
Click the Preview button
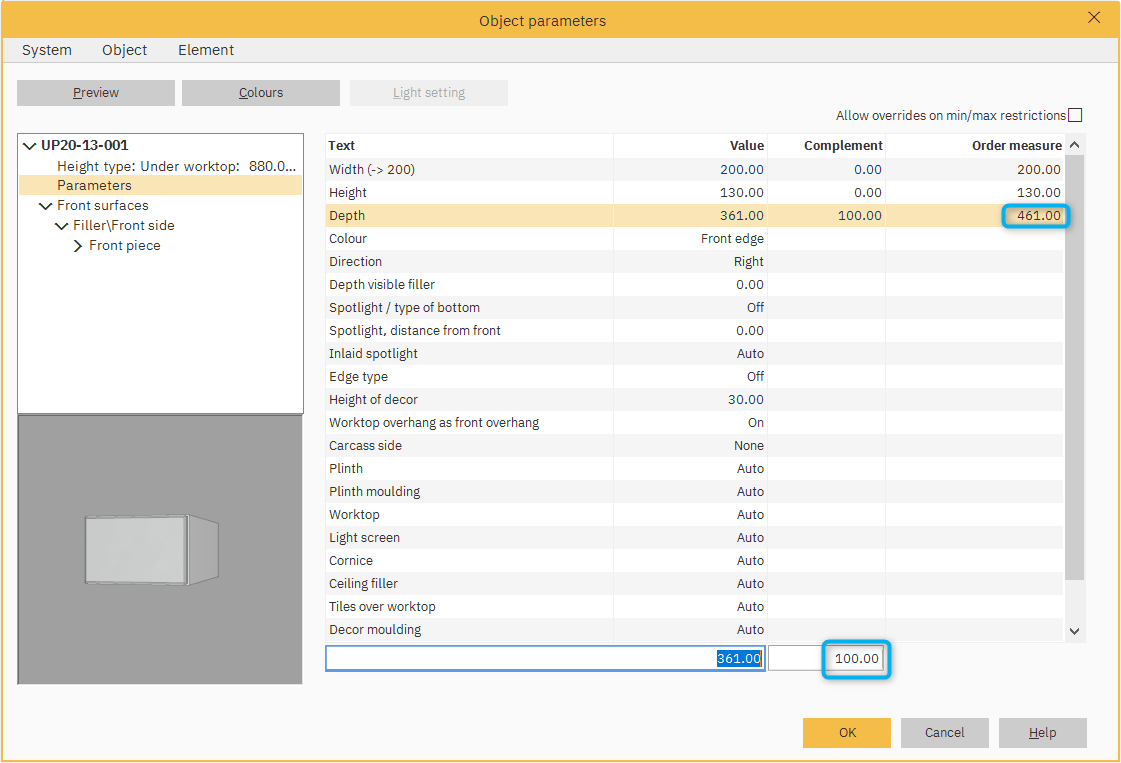[96, 93]
